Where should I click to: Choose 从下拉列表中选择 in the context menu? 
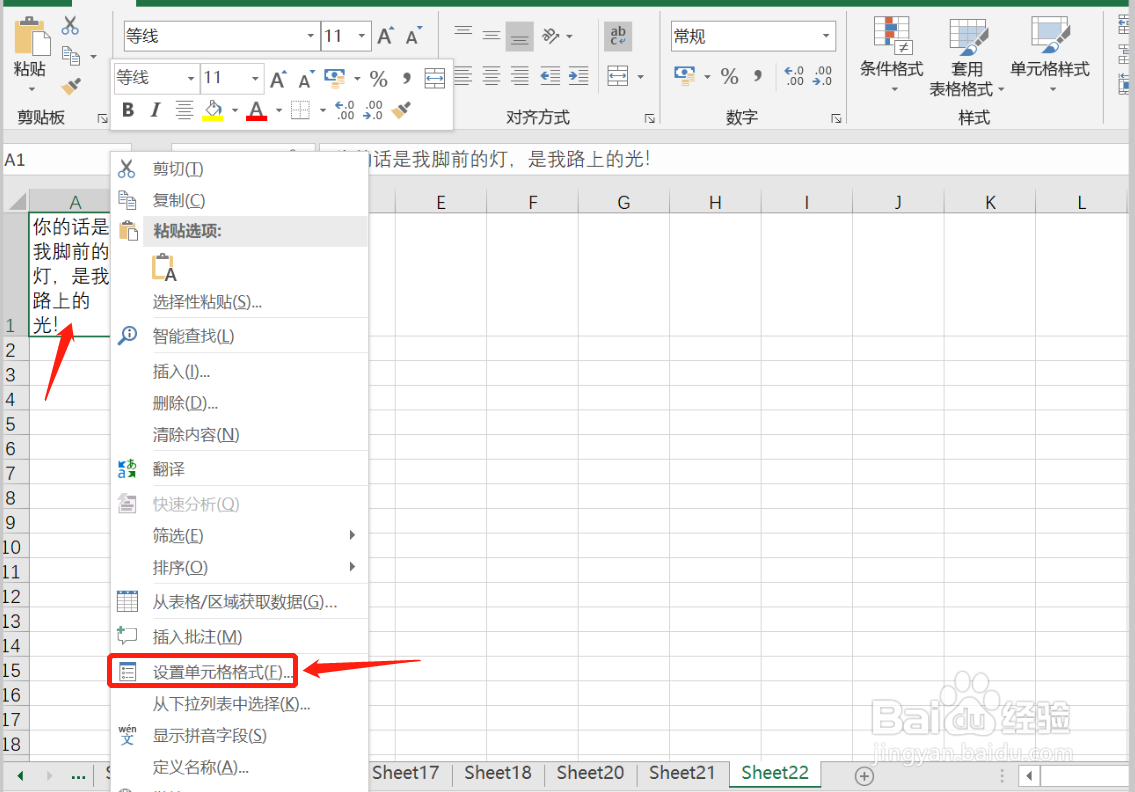(x=239, y=704)
